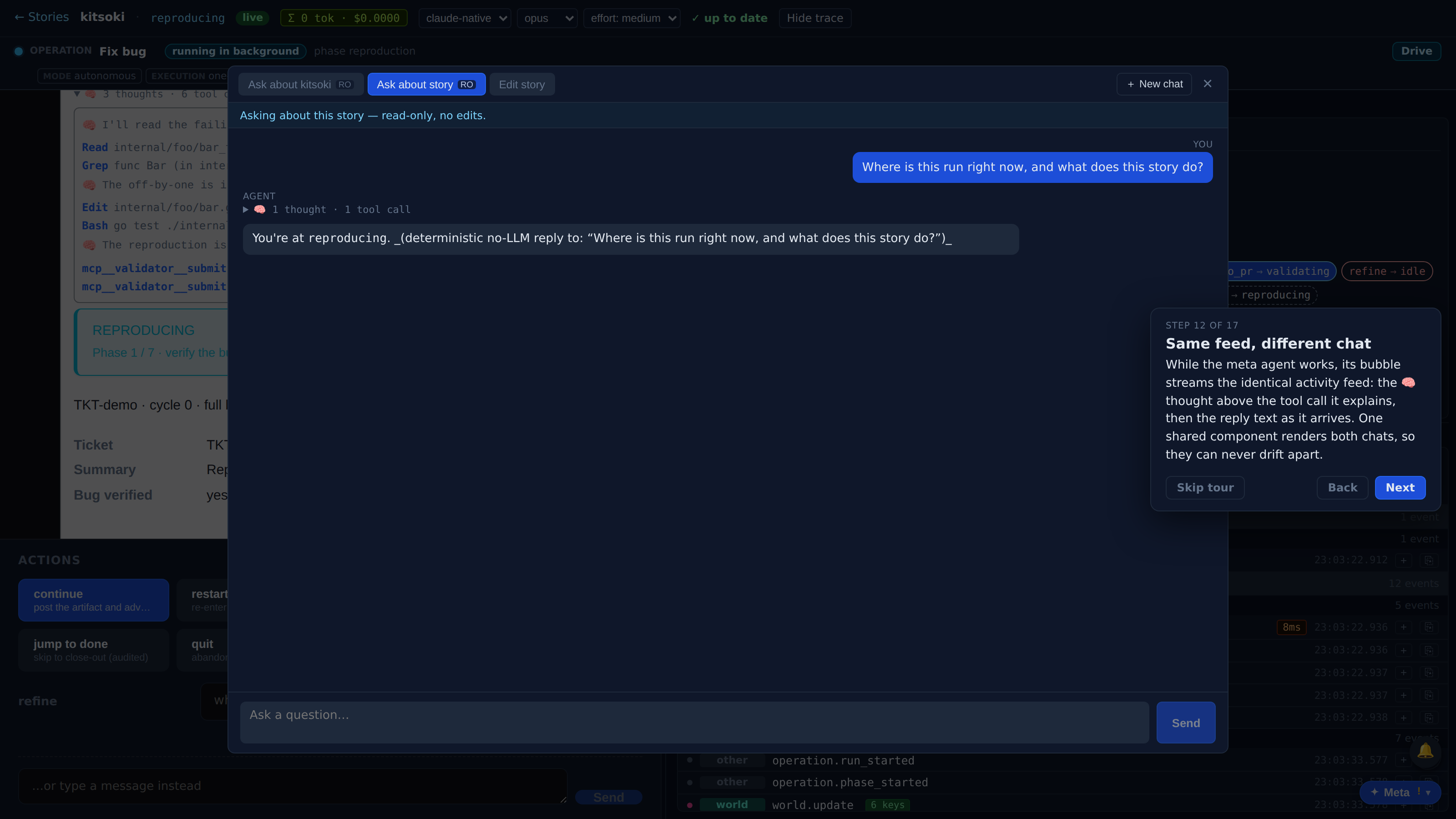The height and width of the screenshot is (819, 1456).
Task: Click the 6 keys badge on world.update
Action: pyautogui.click(x=887, y=805)
